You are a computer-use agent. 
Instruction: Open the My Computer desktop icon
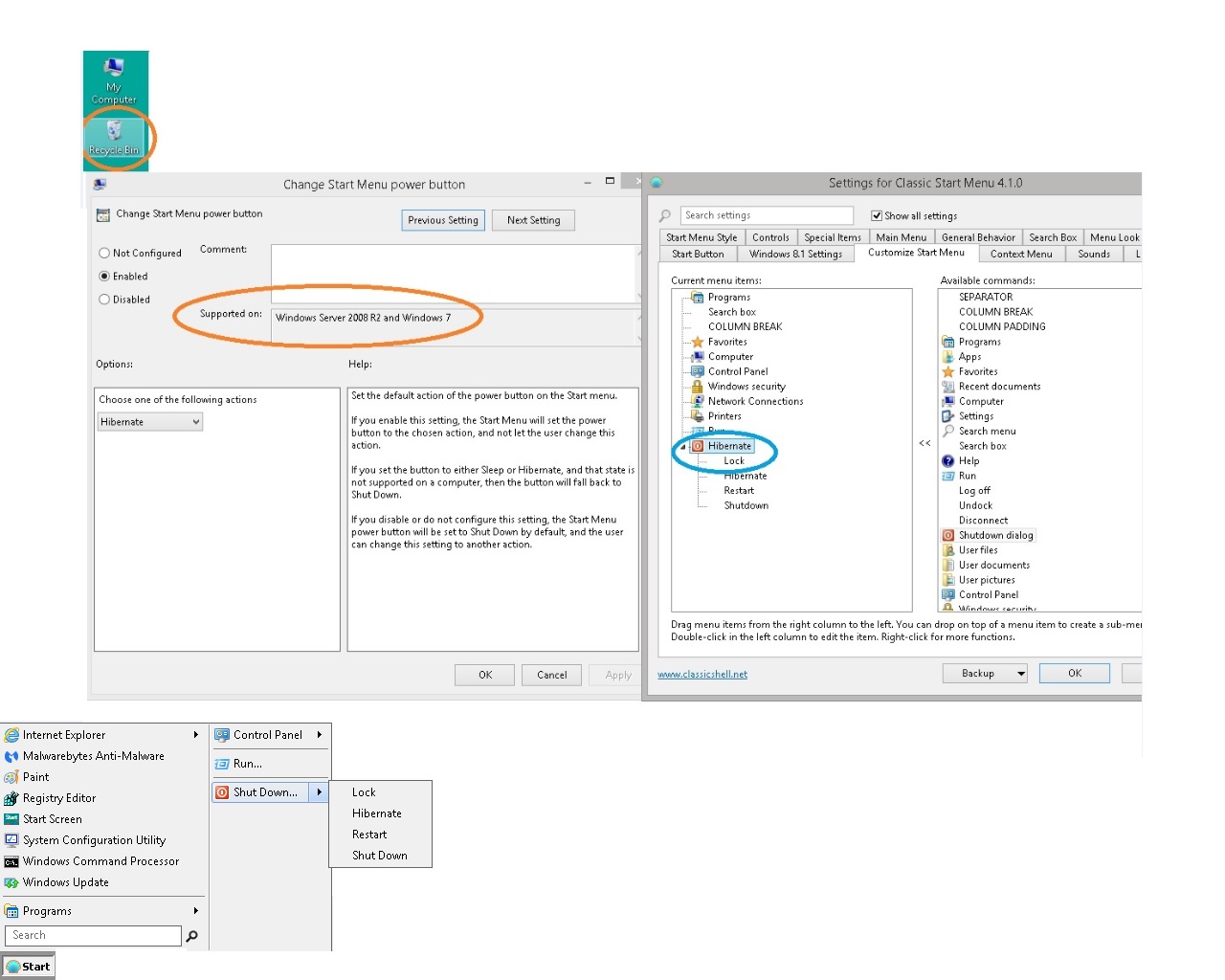coord(114,69)
